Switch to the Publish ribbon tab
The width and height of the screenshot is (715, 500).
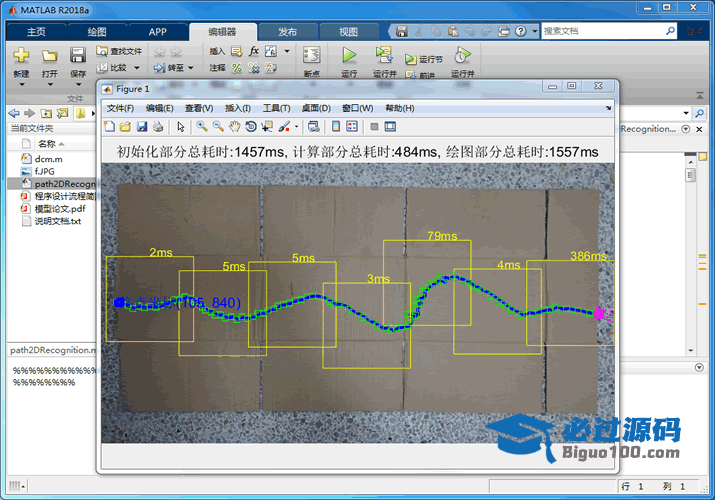[x=287, y=31]
